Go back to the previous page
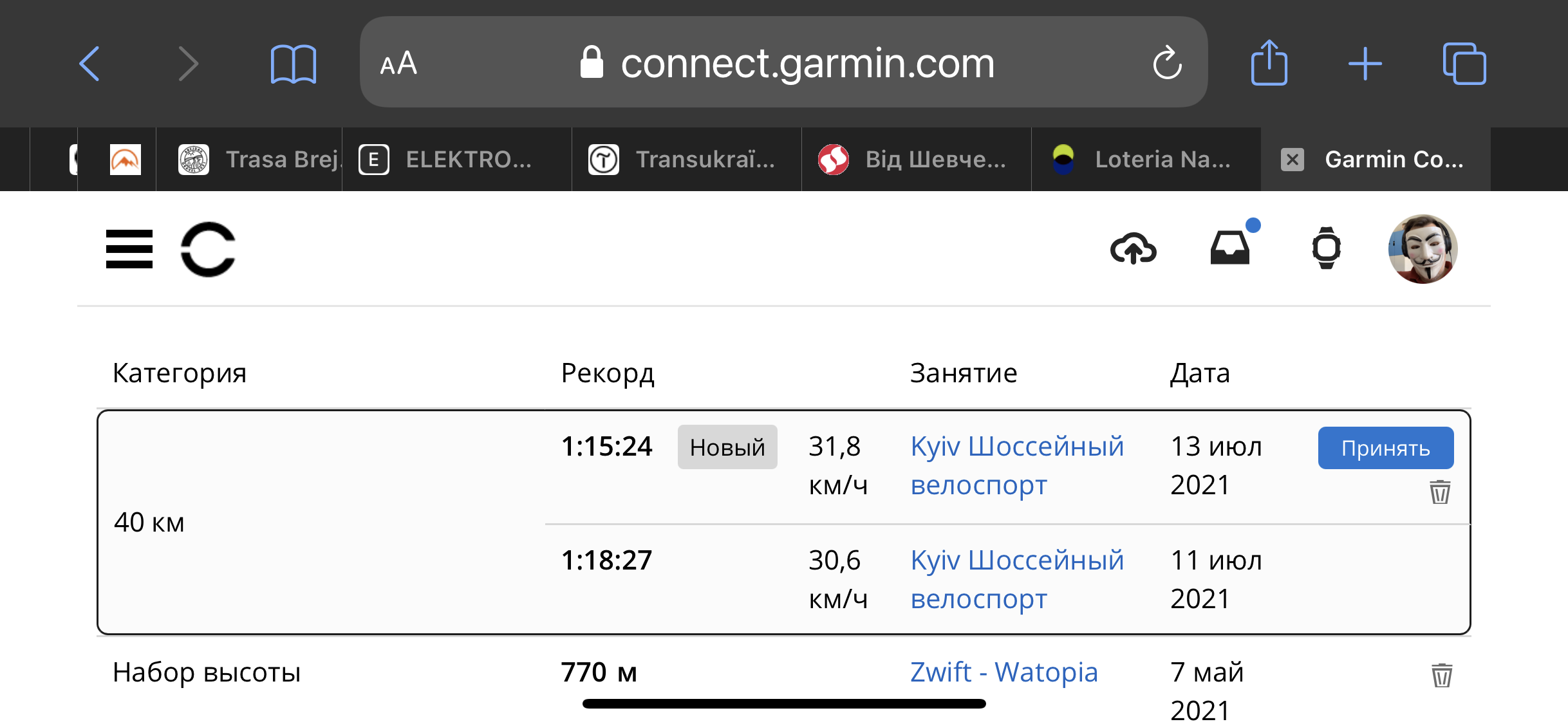 click(89, 64)
